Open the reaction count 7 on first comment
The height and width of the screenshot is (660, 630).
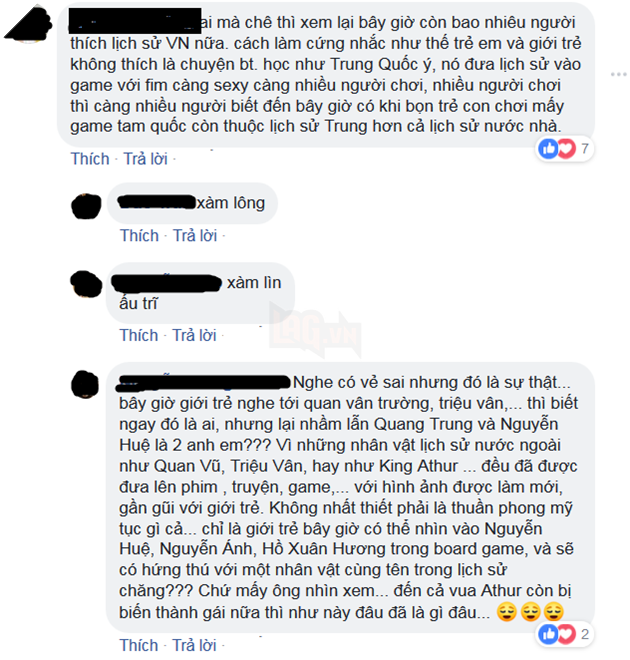585,149
